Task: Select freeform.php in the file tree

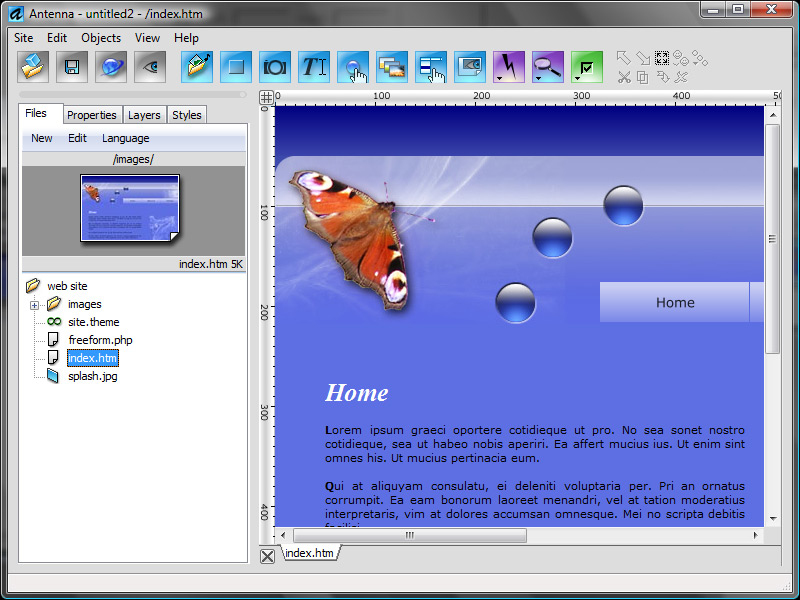Action: 100,340
